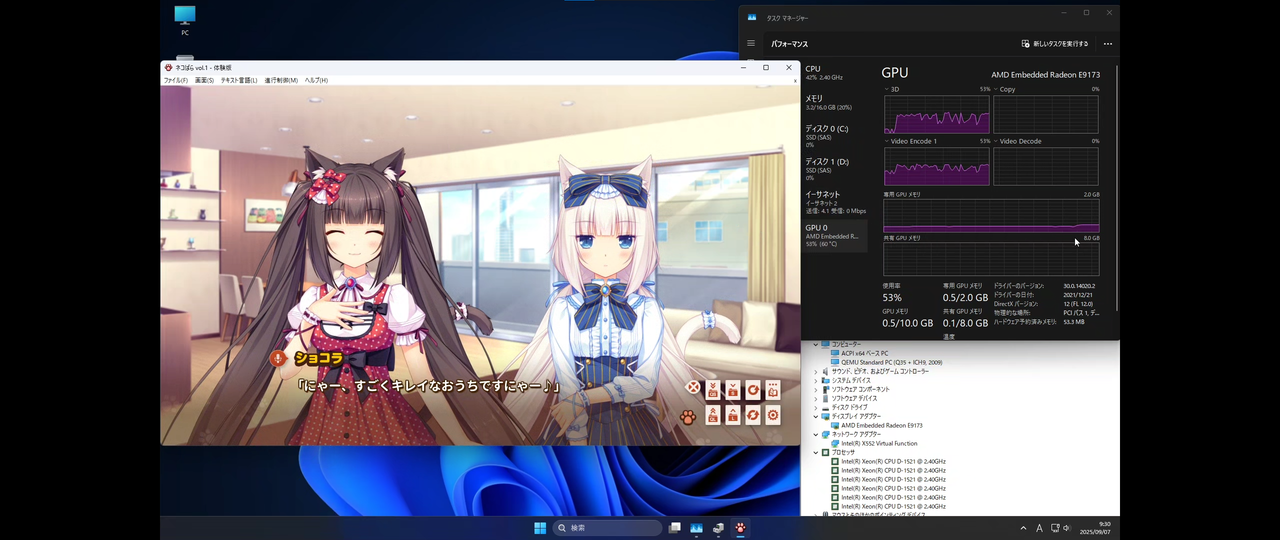Expand the ディスク ドライブ node
This screenshot has height=540, width=1280.
815,407
